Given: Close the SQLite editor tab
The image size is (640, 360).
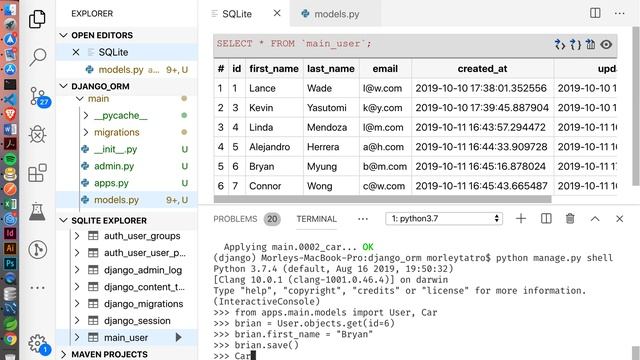Looking at the screenshot, I should click(x=277, y=13).
